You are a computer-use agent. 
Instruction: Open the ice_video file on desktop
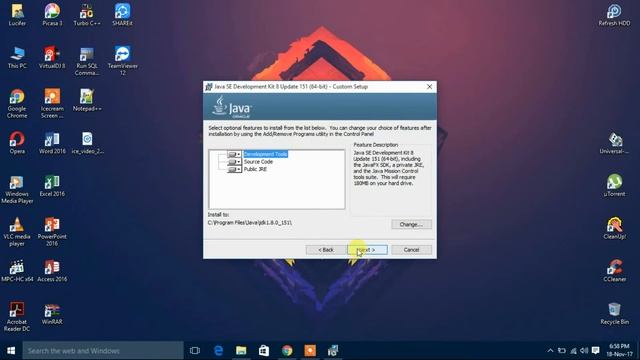pyautogui.click(x=87, y=143)
